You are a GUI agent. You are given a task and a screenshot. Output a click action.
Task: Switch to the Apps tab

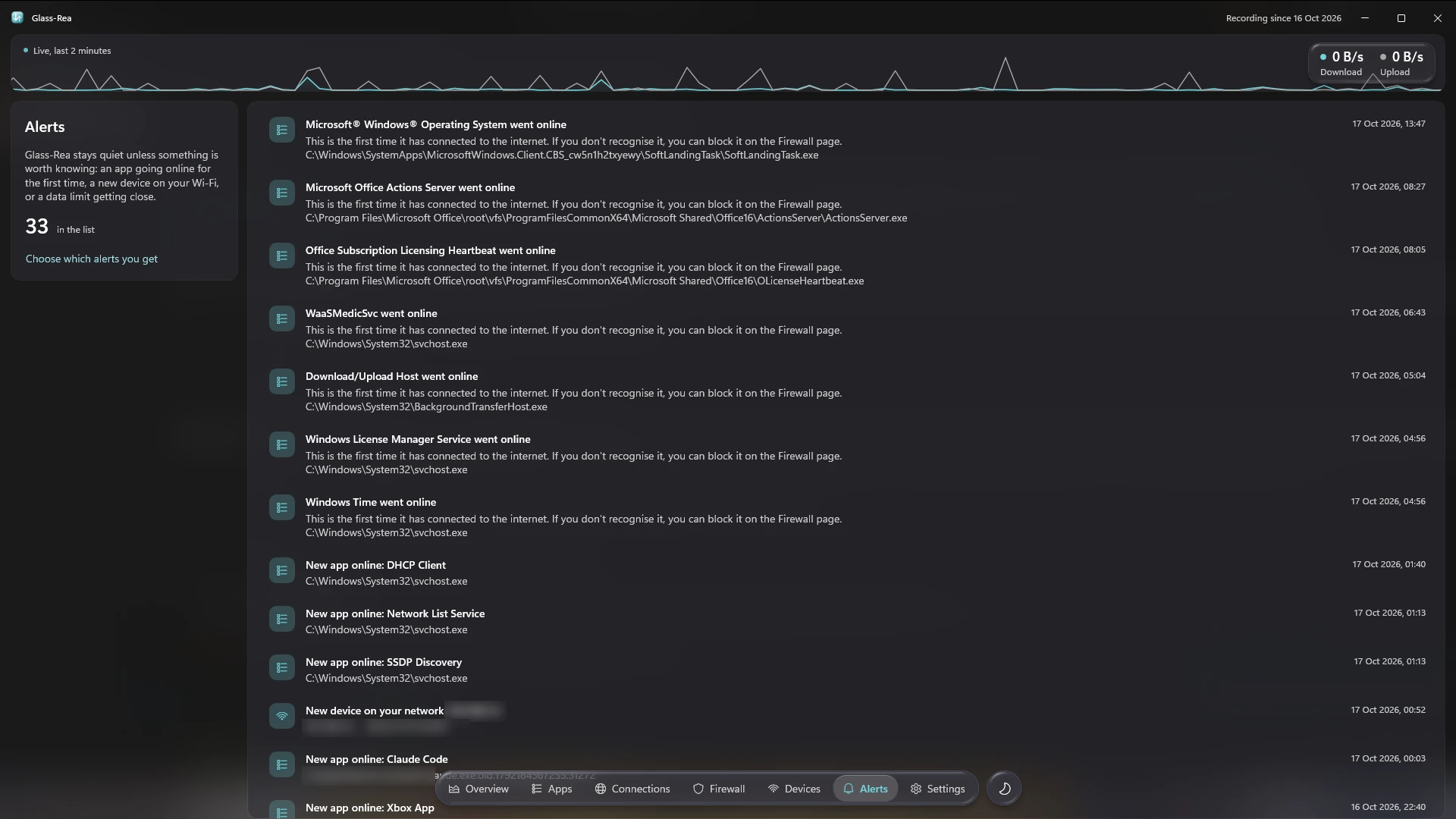[551, 789]
